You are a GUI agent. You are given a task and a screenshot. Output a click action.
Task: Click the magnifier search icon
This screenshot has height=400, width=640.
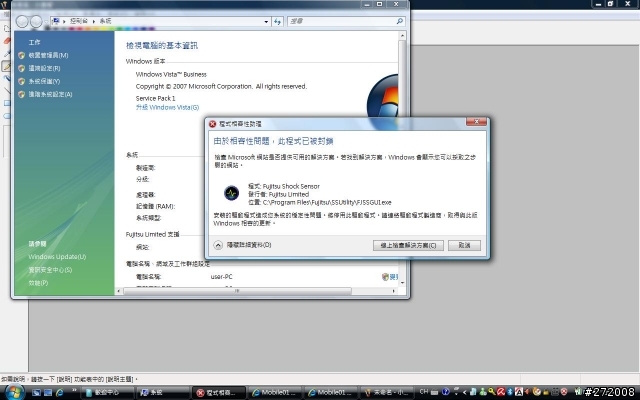(400, 21)
